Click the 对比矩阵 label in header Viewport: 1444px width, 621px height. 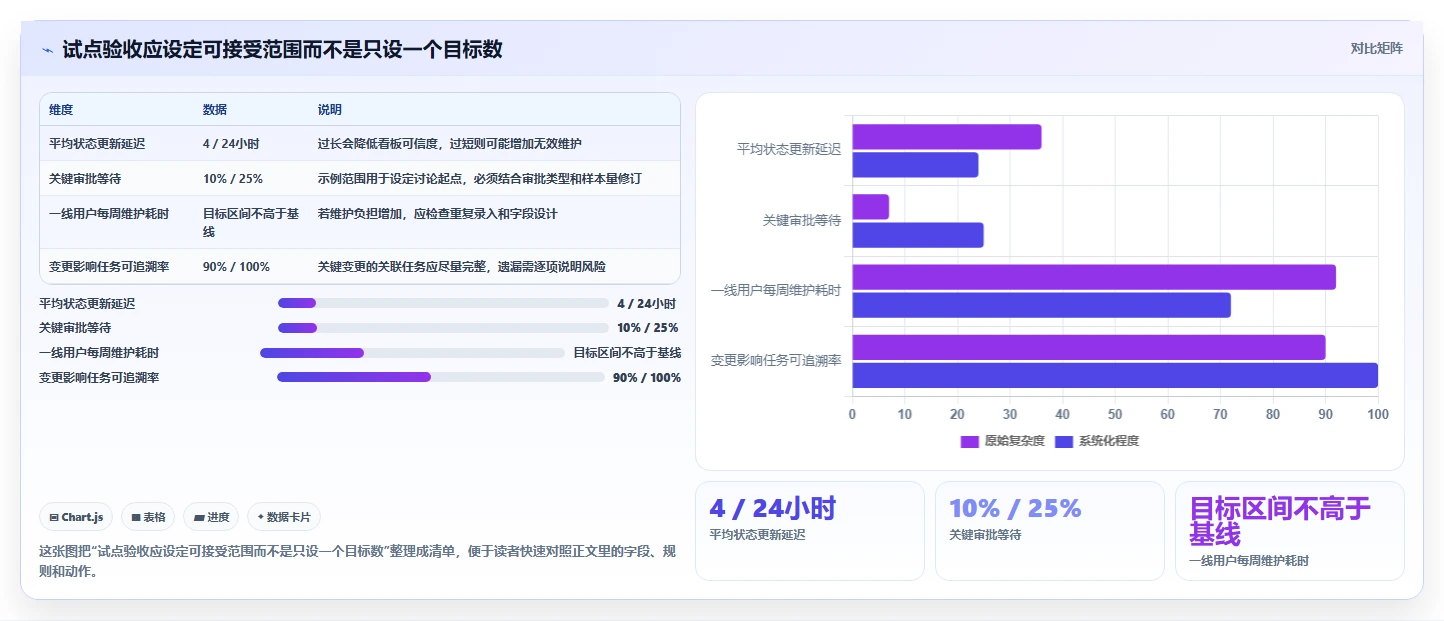click(x=1376, y=48)
